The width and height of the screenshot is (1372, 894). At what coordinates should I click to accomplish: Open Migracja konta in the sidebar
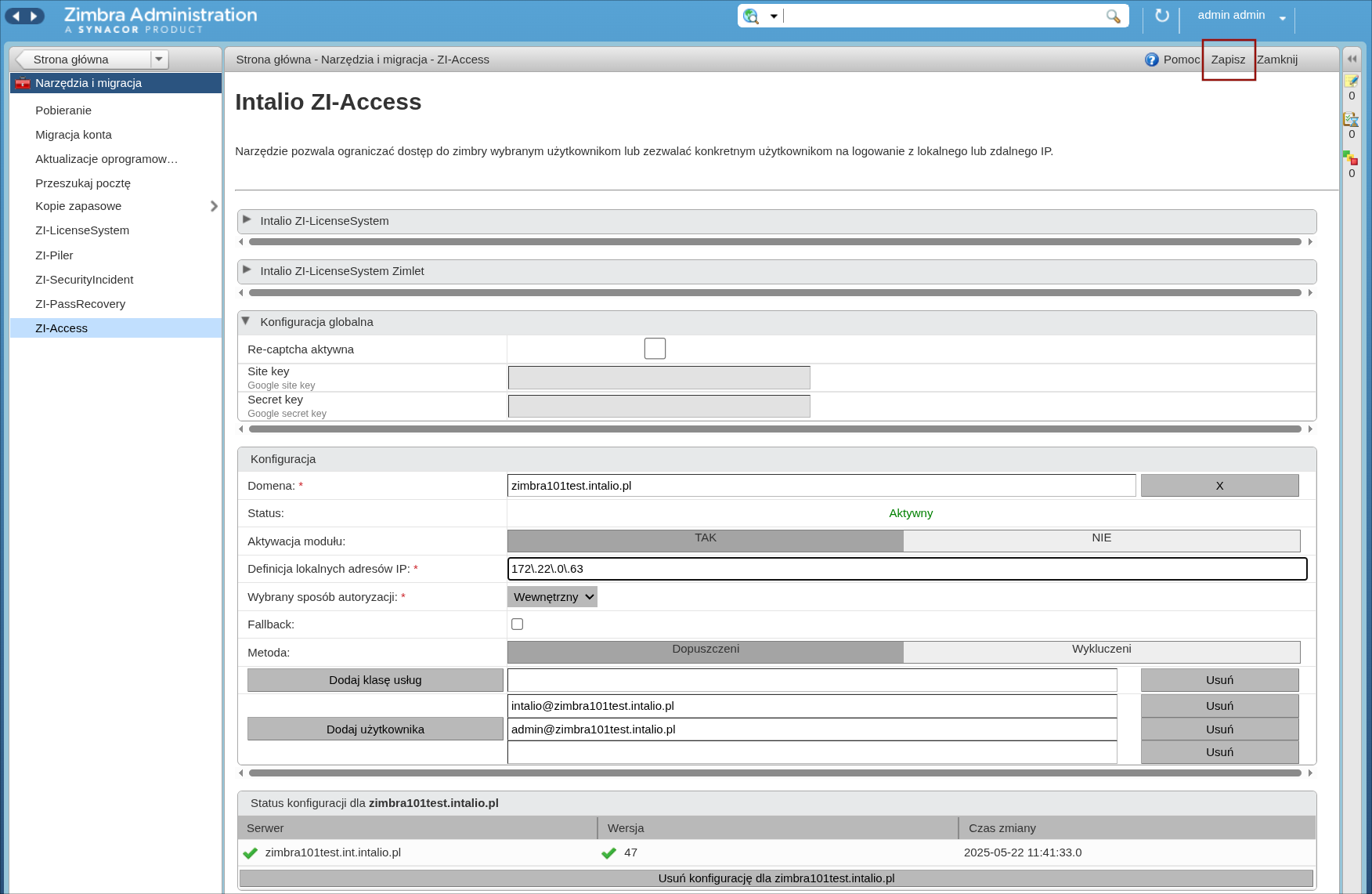tap(74, 135)
